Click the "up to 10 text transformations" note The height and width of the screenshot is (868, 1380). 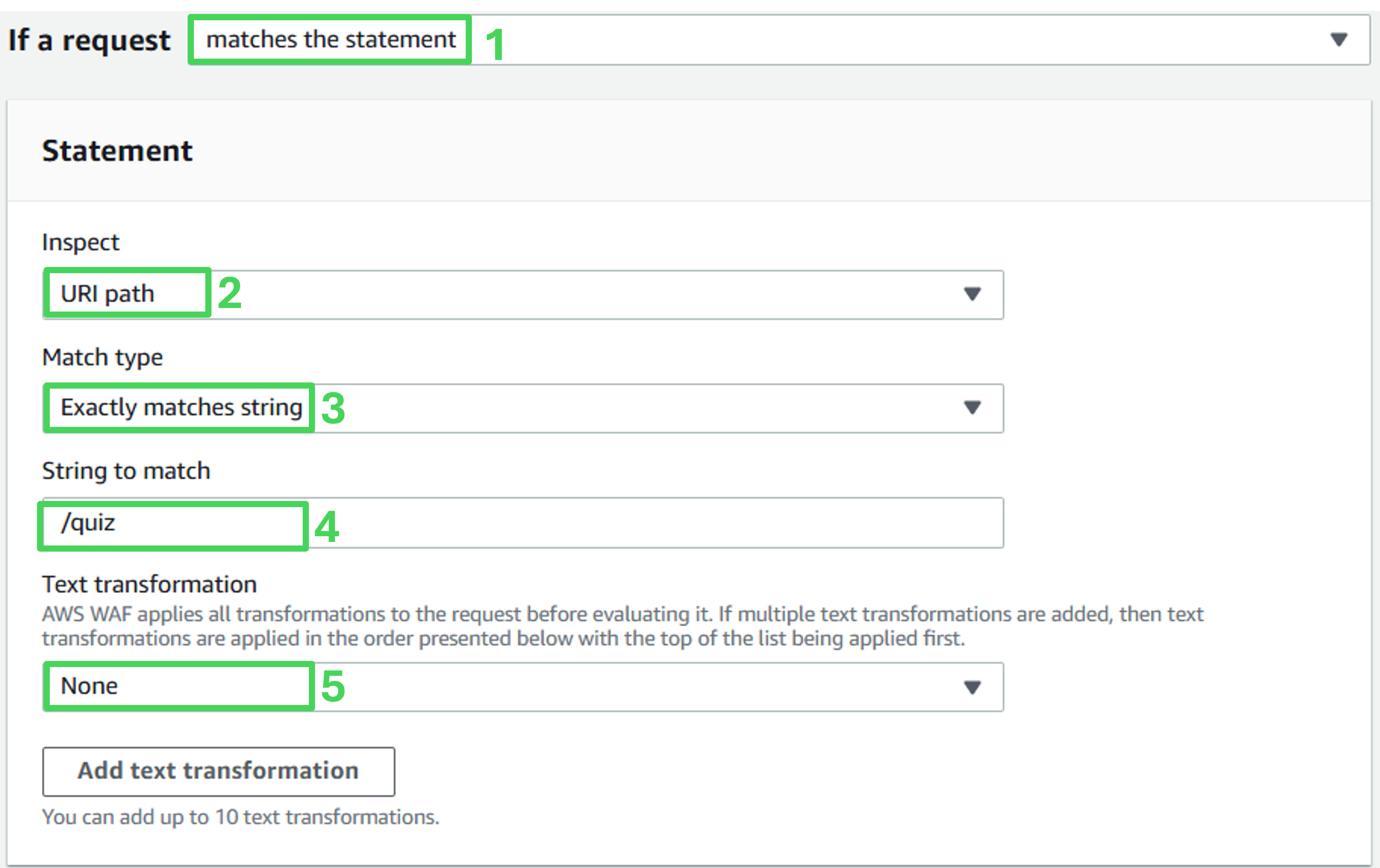point(241,816)
